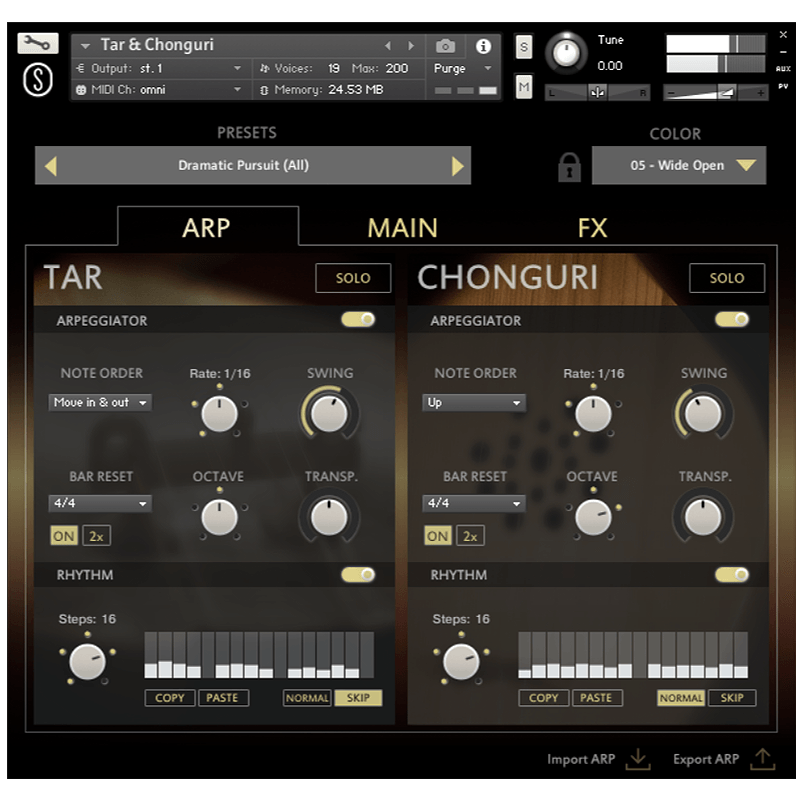Click the Chonguri Steps knob
Viewport: 800px width, 800px height.
tap(461, 662)
